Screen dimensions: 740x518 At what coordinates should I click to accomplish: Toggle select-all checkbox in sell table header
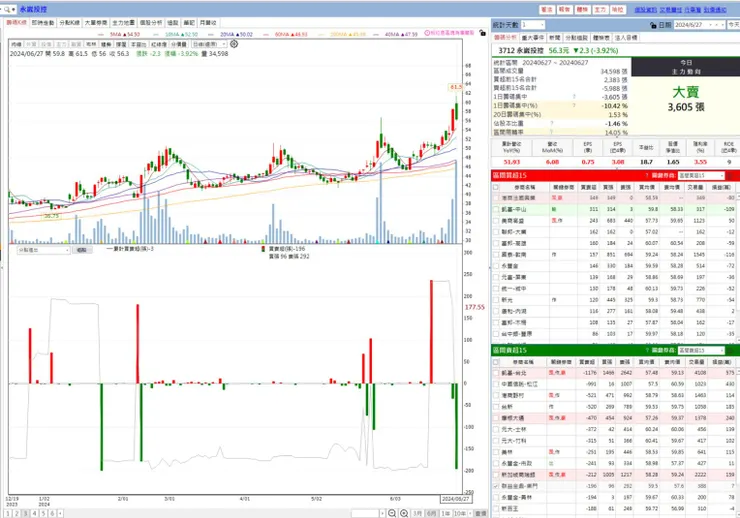(496, 362)
